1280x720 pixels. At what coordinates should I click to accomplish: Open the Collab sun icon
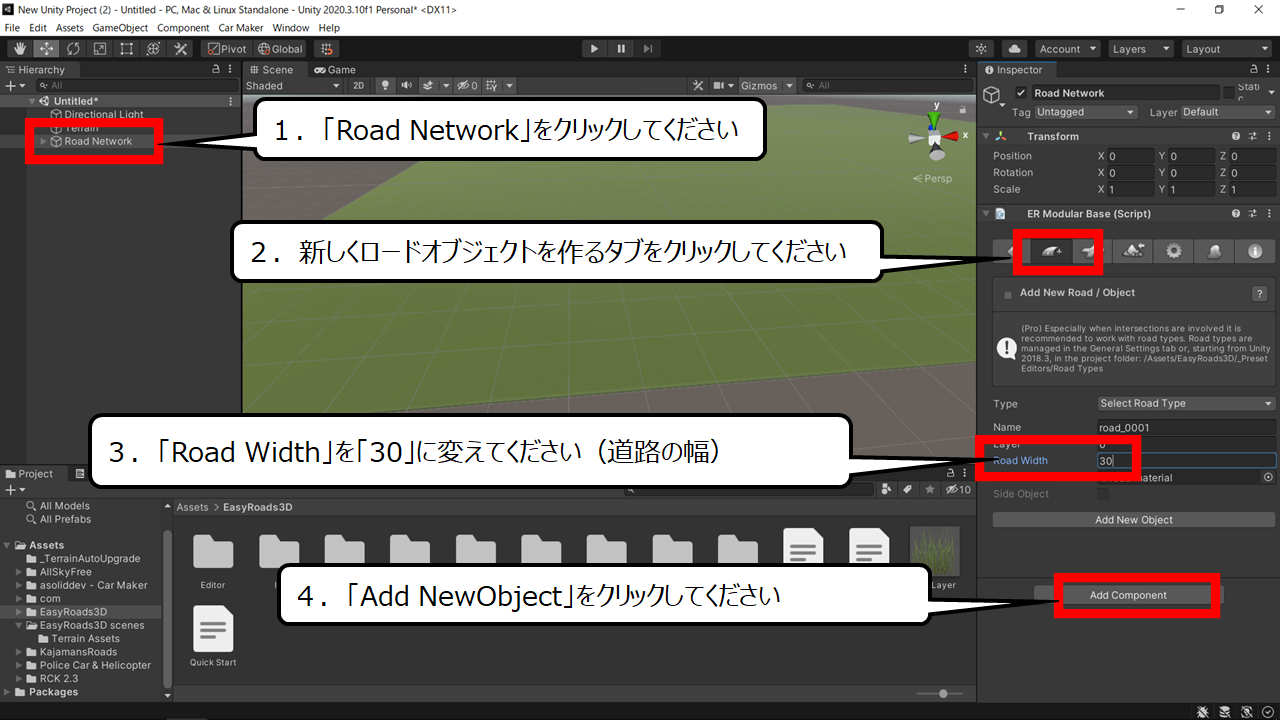(x=982, y=49)
